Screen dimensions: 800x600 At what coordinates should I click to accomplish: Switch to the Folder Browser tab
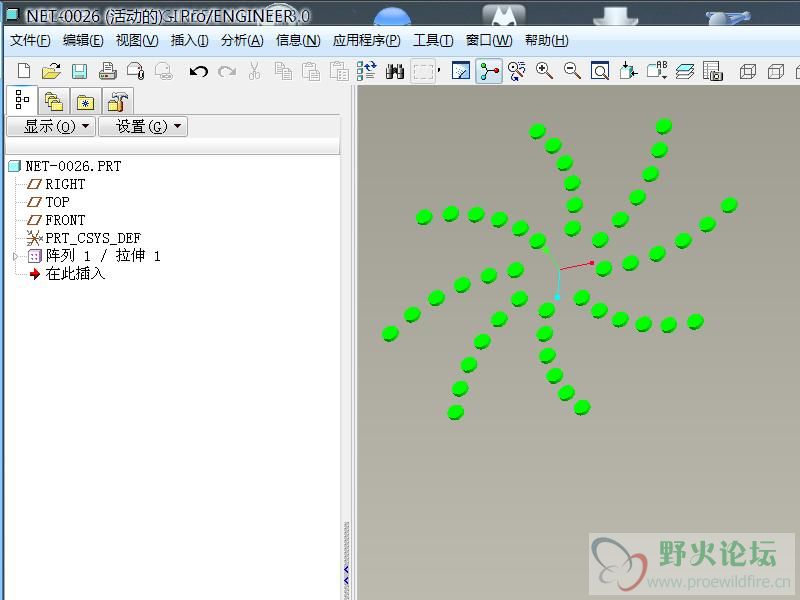click(x=54, y=102)
